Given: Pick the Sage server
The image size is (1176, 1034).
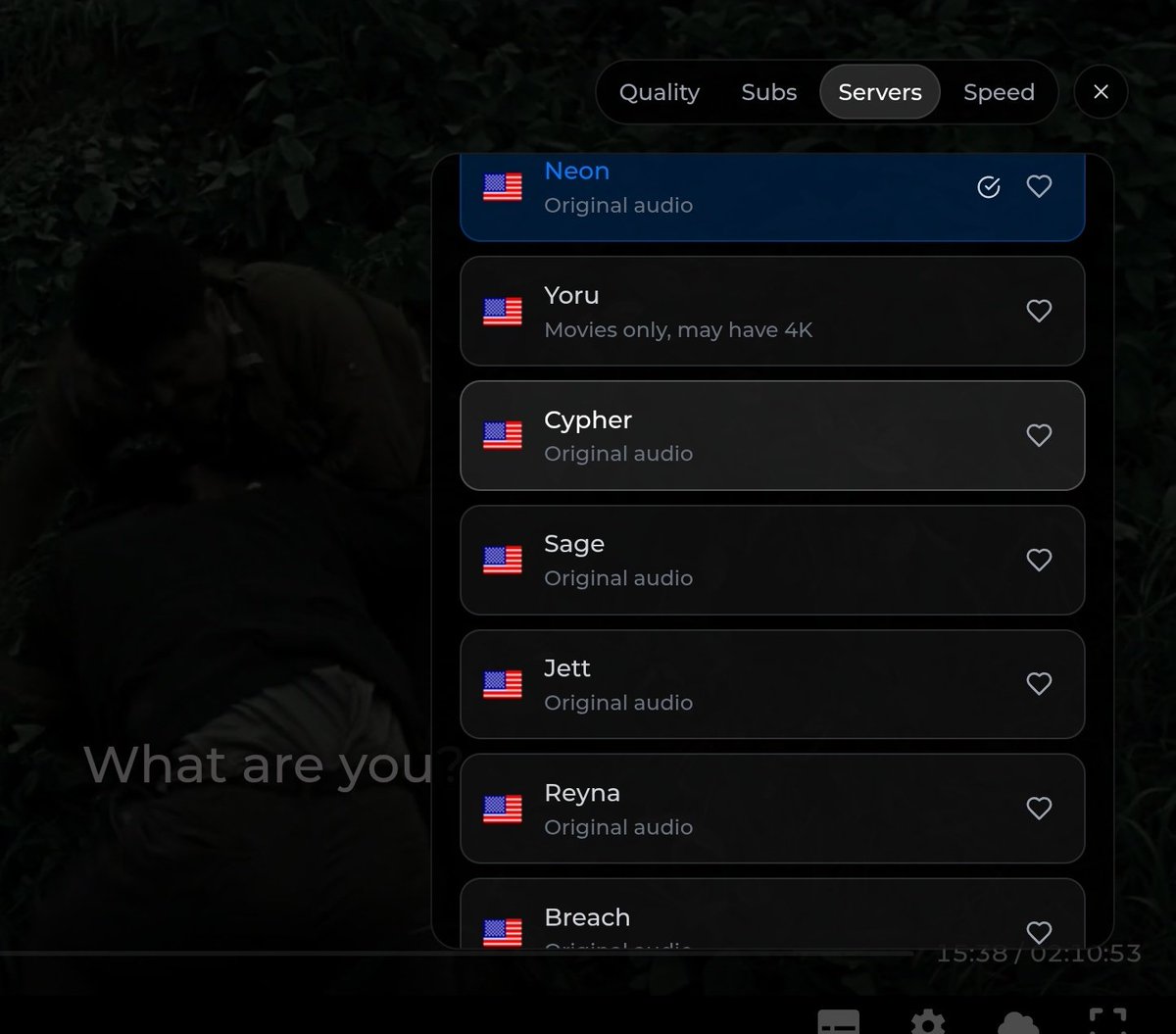Looking at the screenshot, I should pyautogui.click(x=772, y=560).
